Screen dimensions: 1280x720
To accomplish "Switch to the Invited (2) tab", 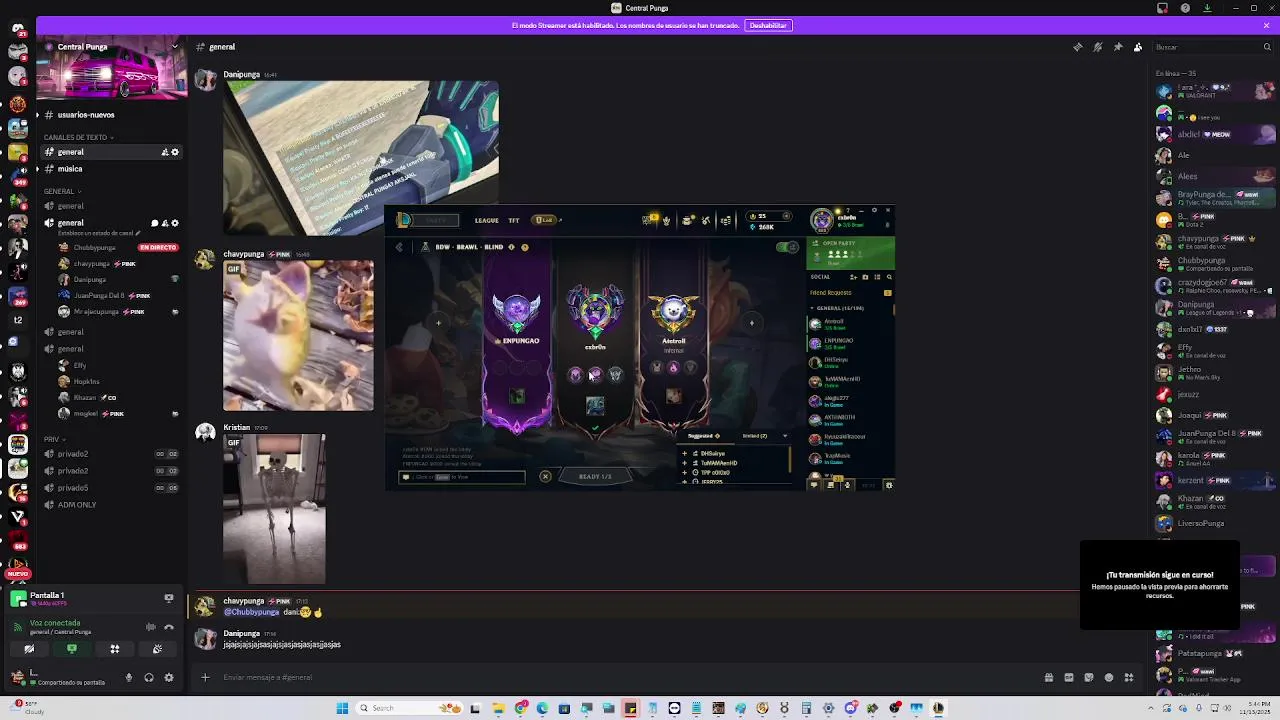I will click(755, 436).
